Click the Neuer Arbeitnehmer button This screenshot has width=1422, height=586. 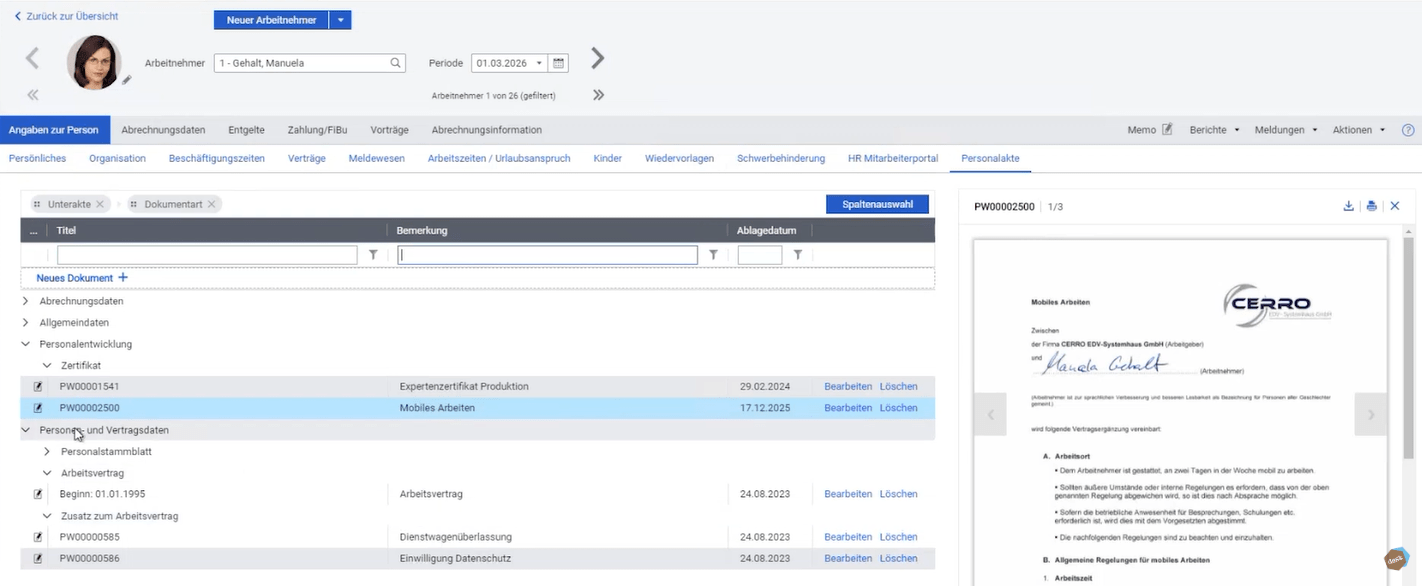269,19
